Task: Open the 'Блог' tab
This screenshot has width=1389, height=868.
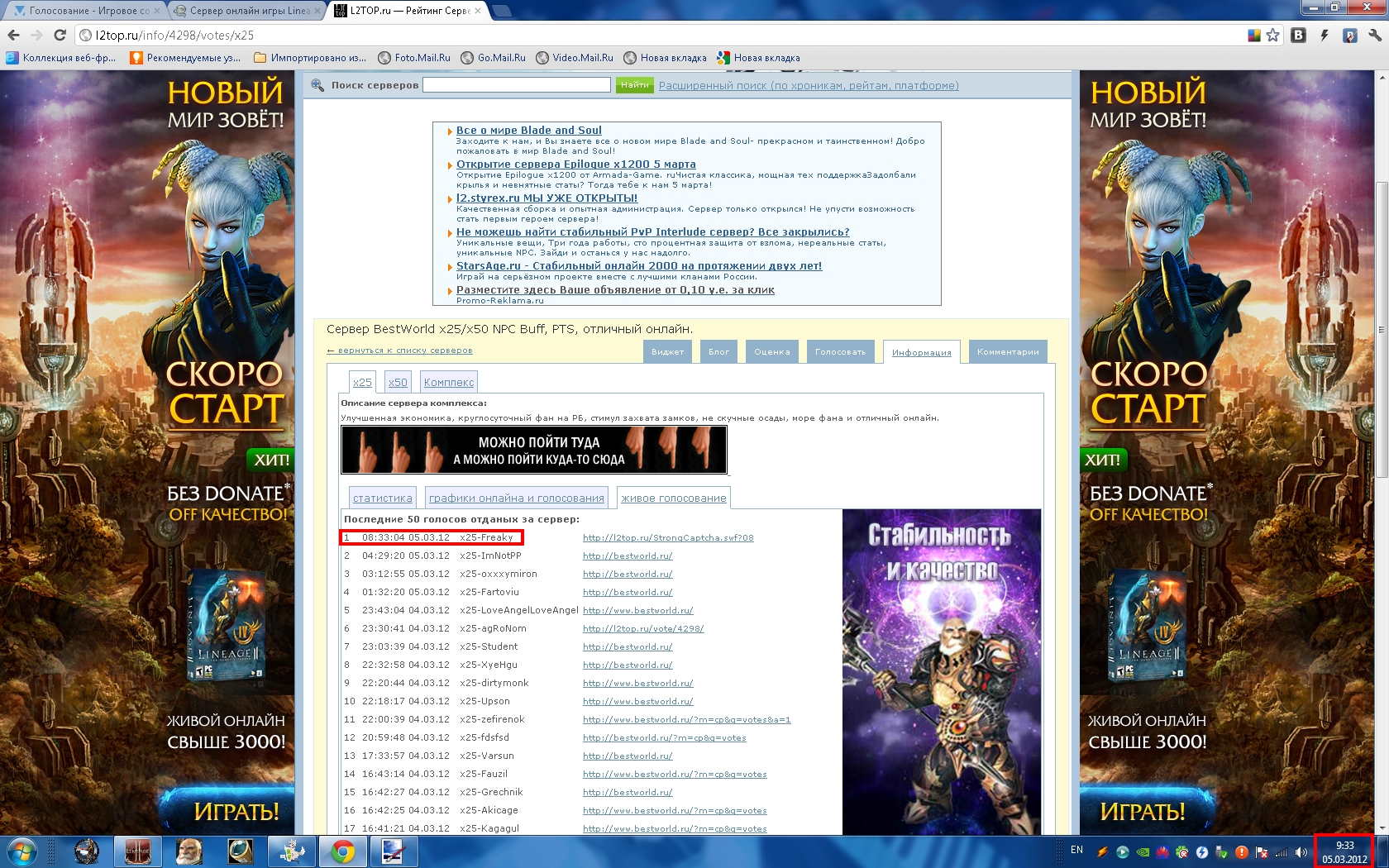Action: [718, 351]
